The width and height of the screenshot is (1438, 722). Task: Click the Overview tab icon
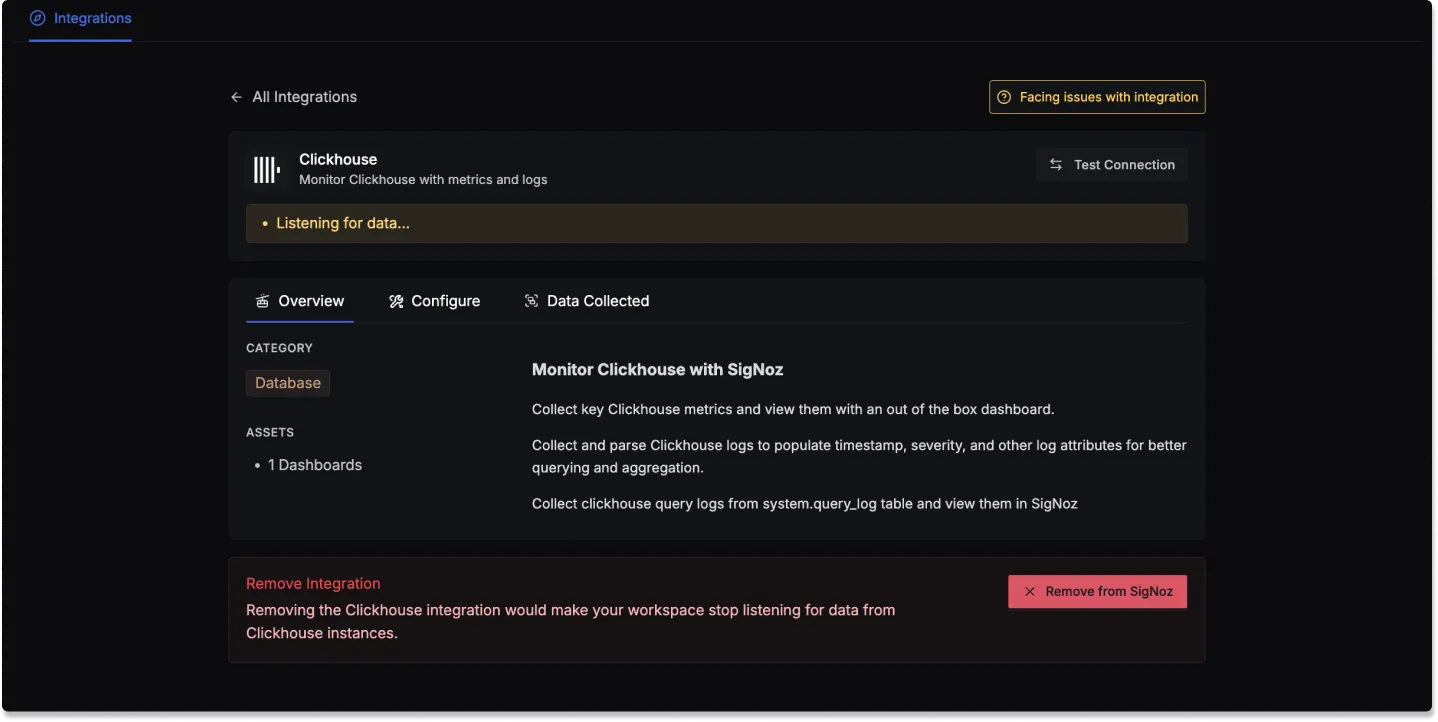tap(262, 301)
